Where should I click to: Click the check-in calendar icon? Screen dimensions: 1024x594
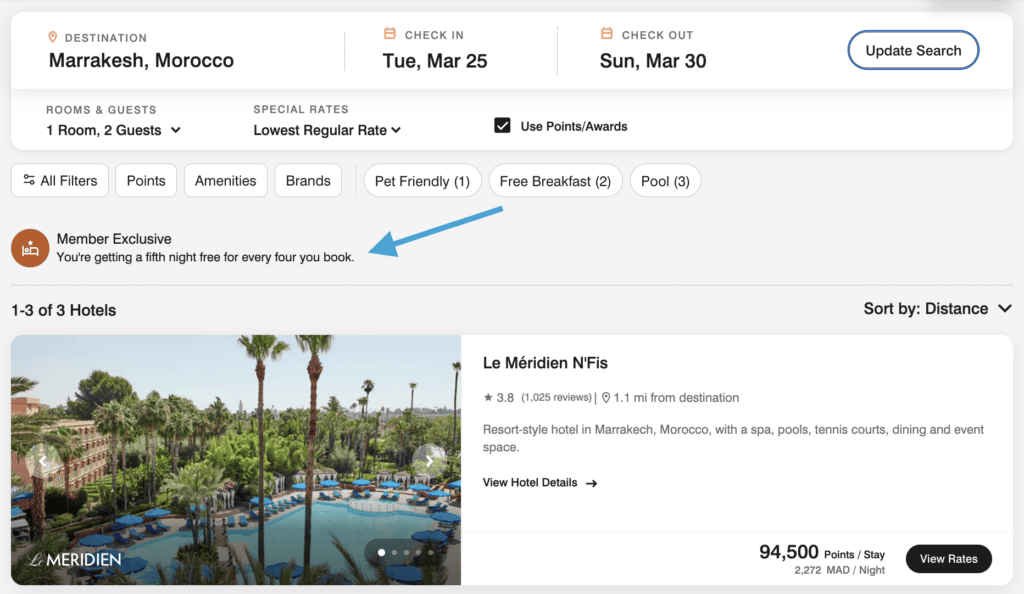(x=390, y=35)
